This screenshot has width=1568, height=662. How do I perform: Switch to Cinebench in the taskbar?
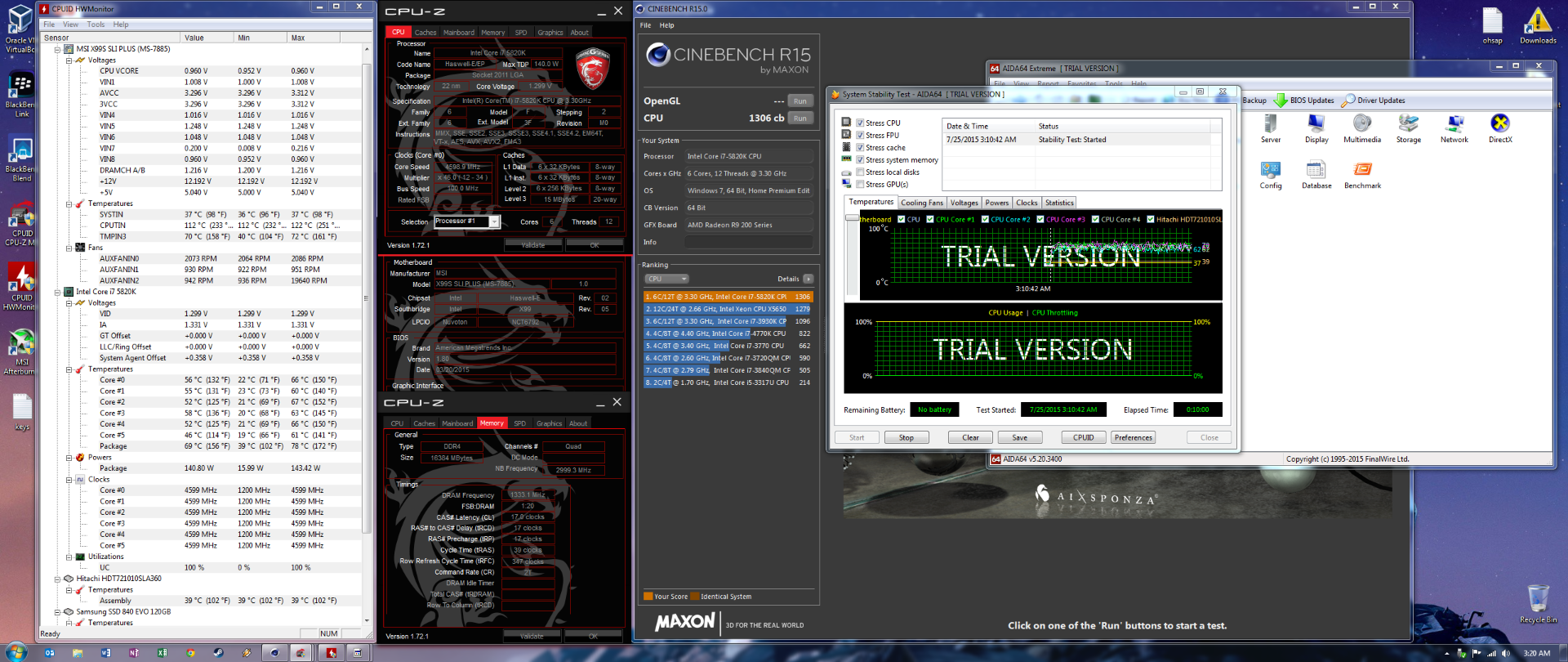274,653
